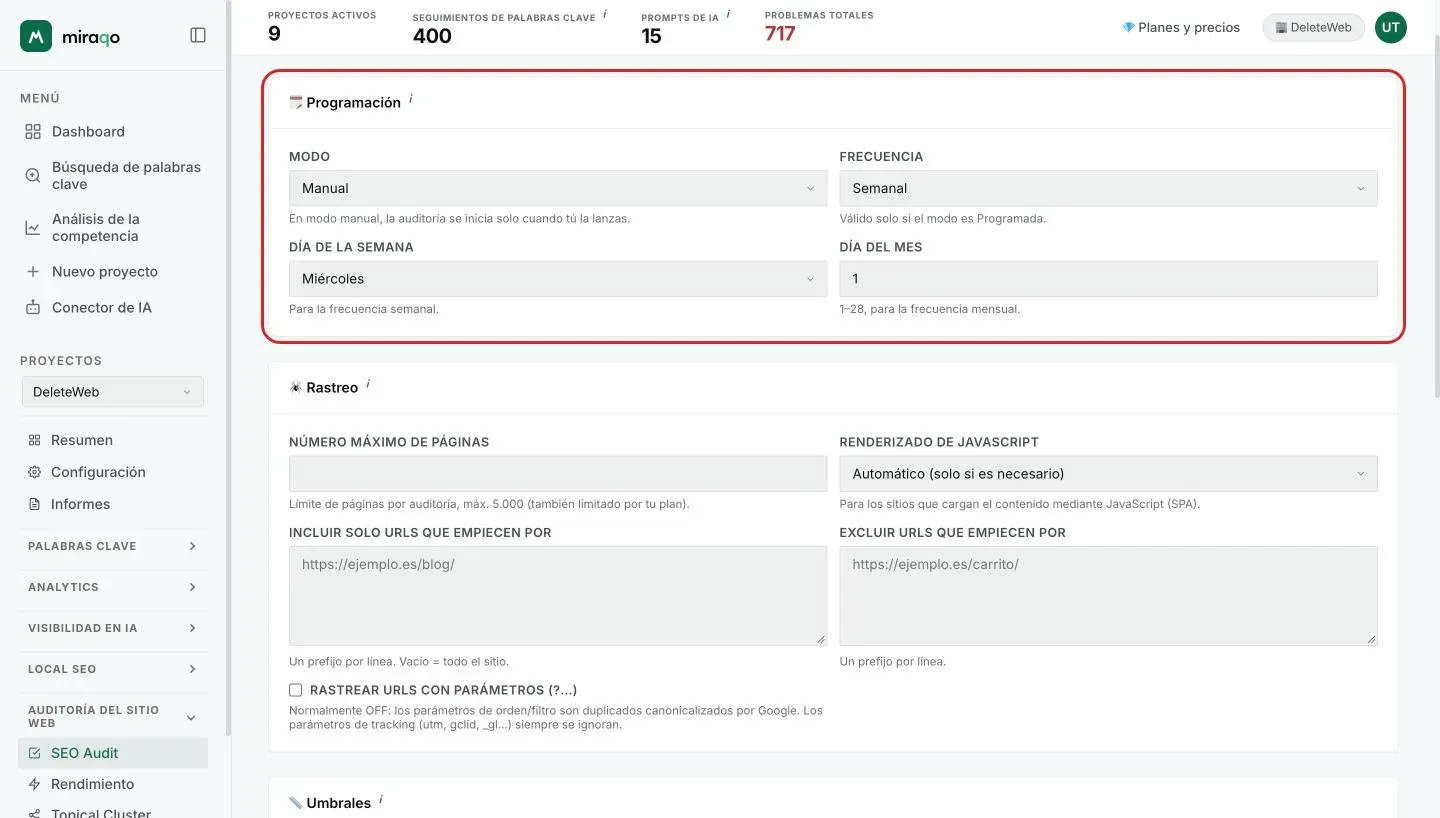Viewport: 1440px width, 818px height.
Task: Open the RENDERIZADO DE JAVASCRIPT dropdown
Action: click(x=1108, y=474)
